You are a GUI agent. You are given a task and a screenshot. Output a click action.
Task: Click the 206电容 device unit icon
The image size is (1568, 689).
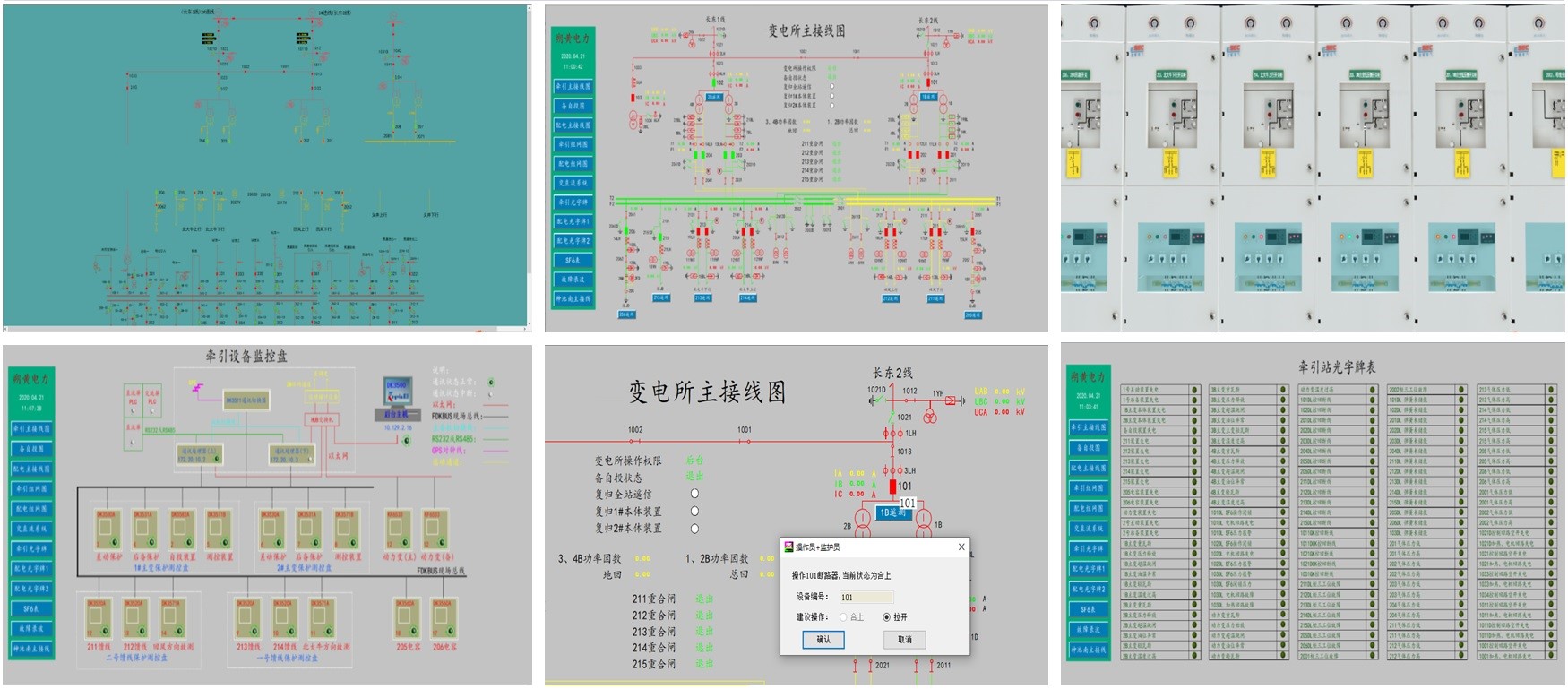444,619
